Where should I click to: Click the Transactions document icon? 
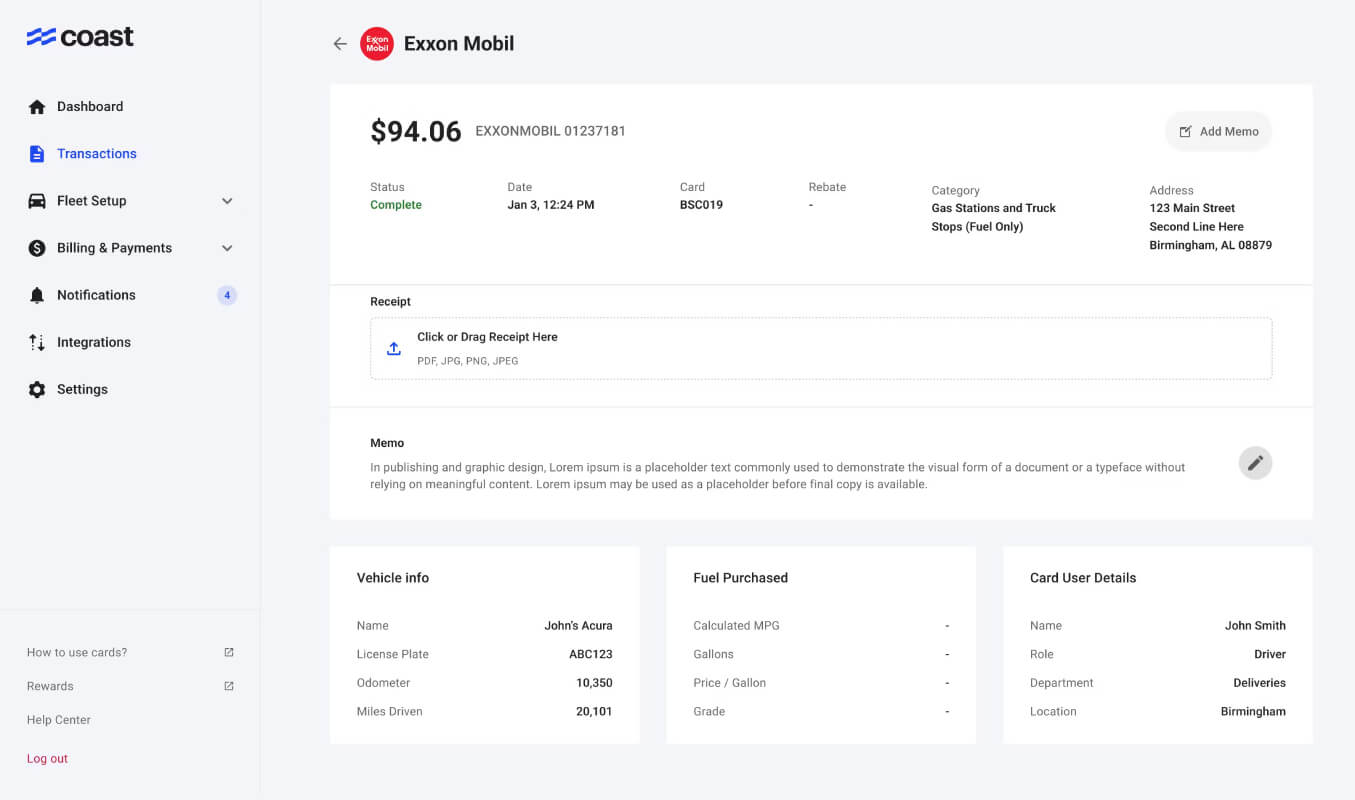pos(37,154)
